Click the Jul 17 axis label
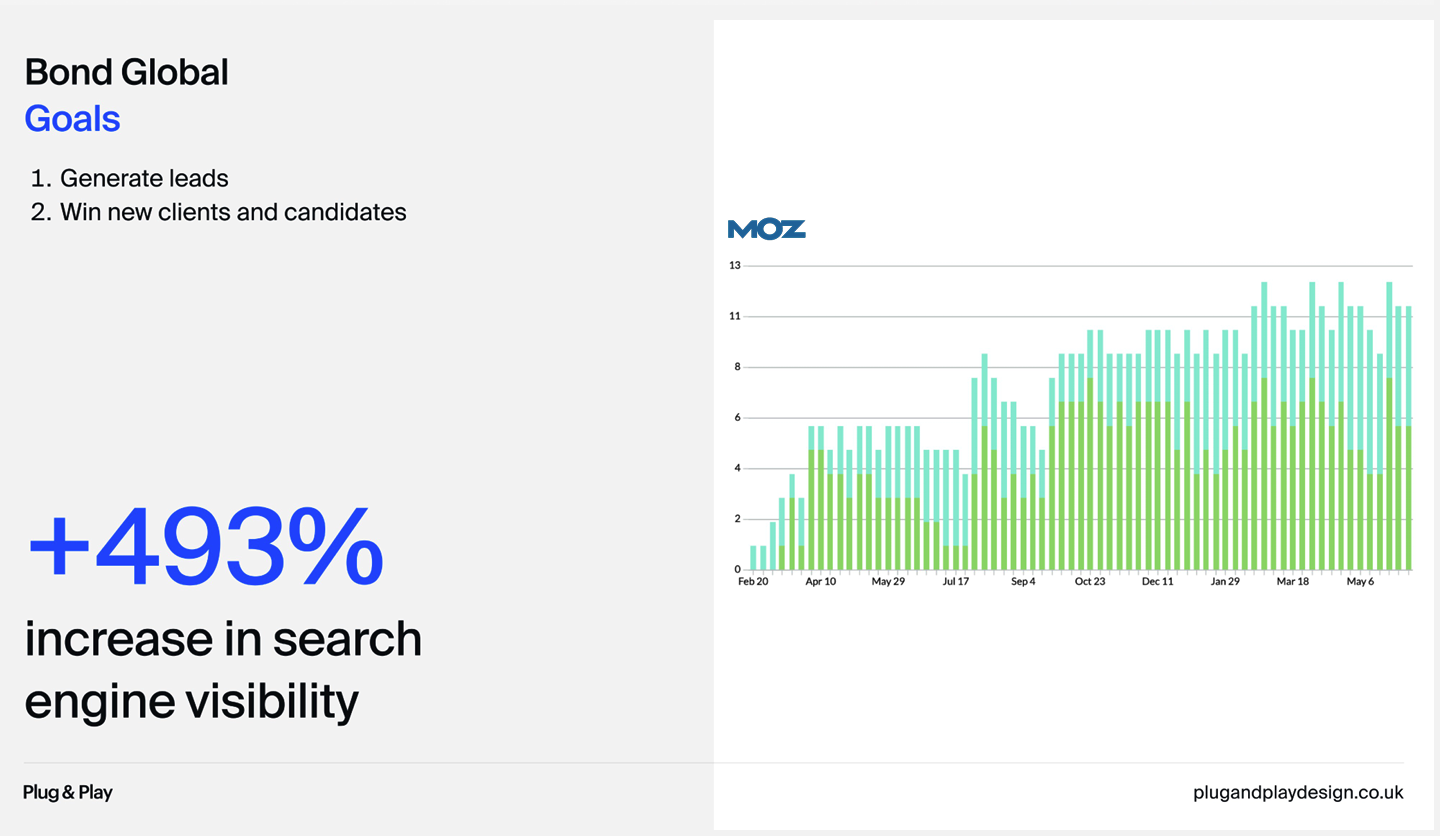 click(x=955, y=581)
